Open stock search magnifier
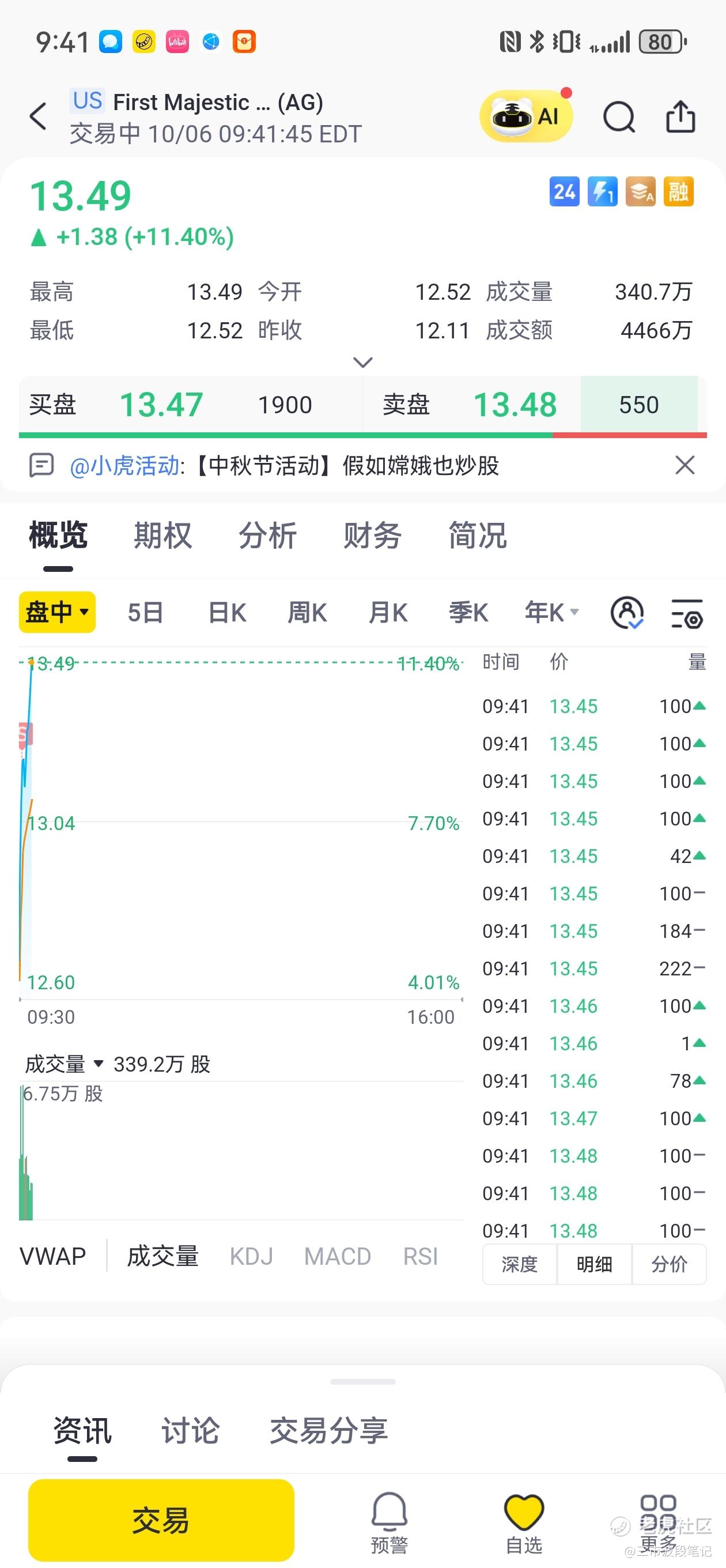This screenshot has height=1568, width=726. (619, 116)
